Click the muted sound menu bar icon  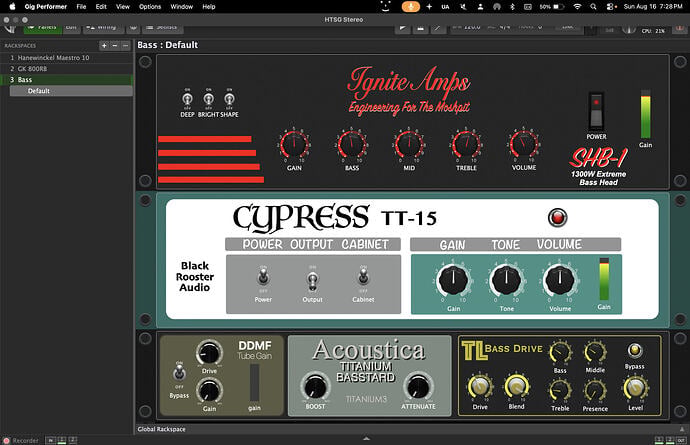pos(463,7)
